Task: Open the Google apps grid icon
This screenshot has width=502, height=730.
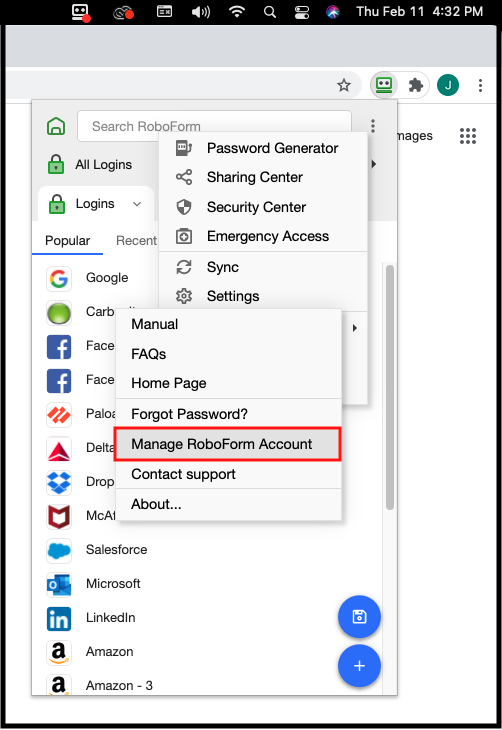Action: pos(468,136)
